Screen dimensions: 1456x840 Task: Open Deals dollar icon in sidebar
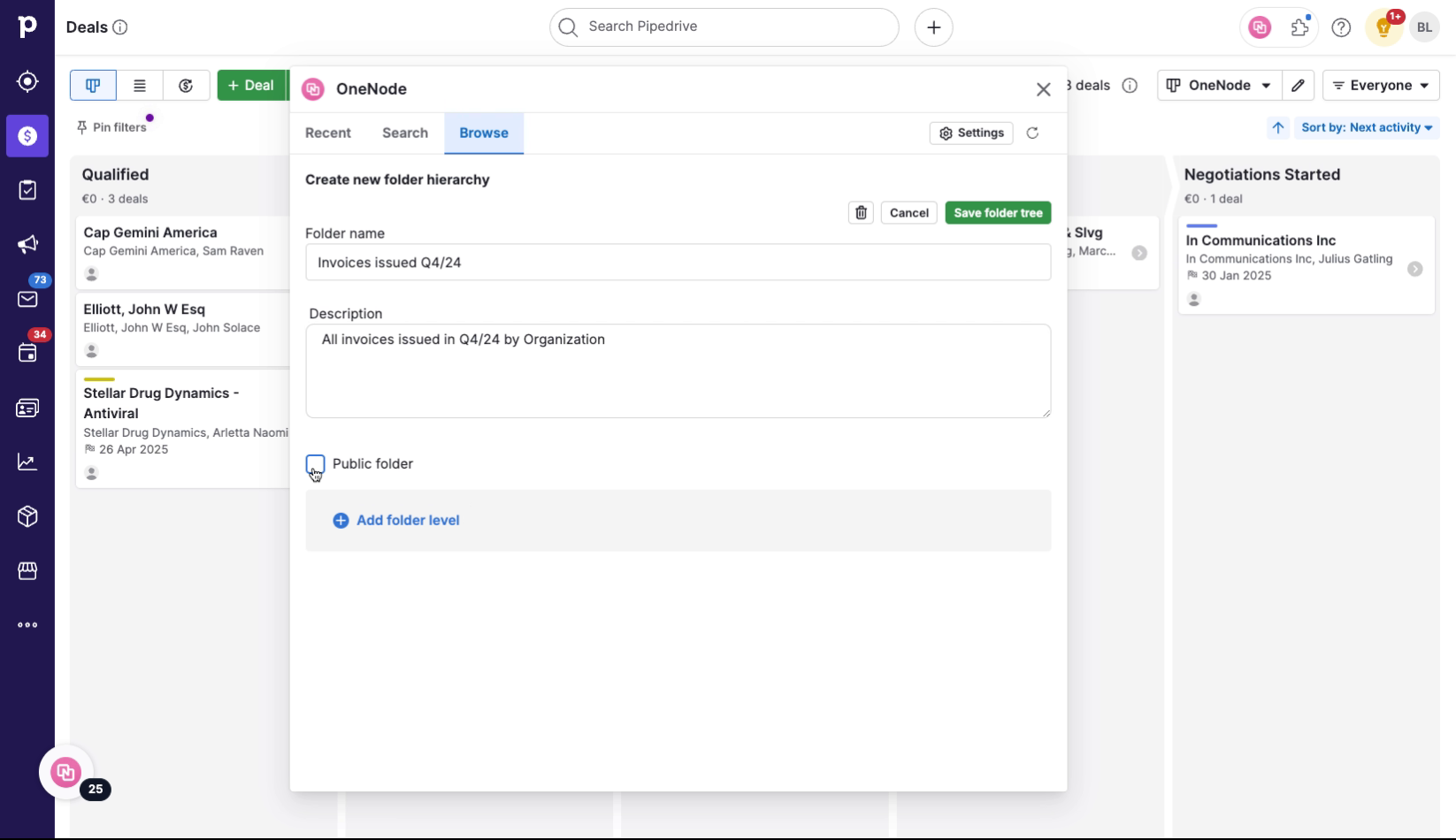(x=27, y=136)
